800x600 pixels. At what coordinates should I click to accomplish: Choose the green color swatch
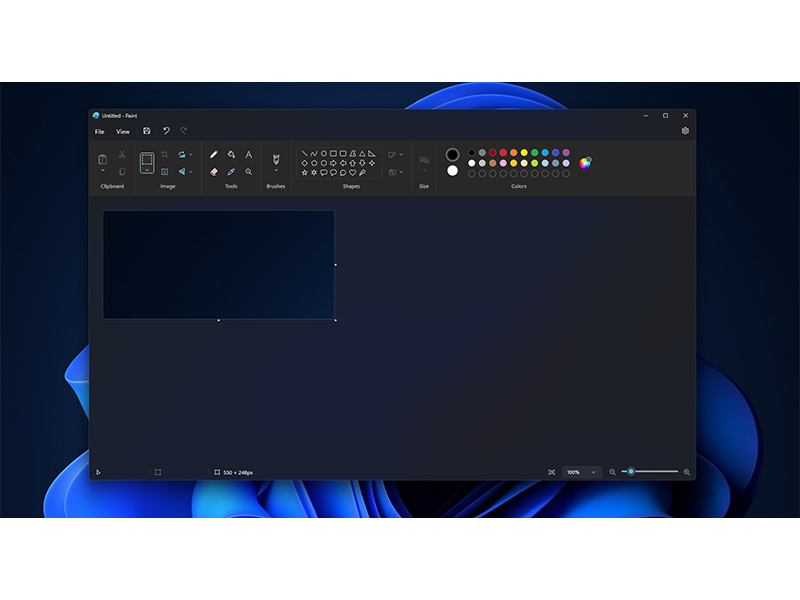(x=535, y=153)
